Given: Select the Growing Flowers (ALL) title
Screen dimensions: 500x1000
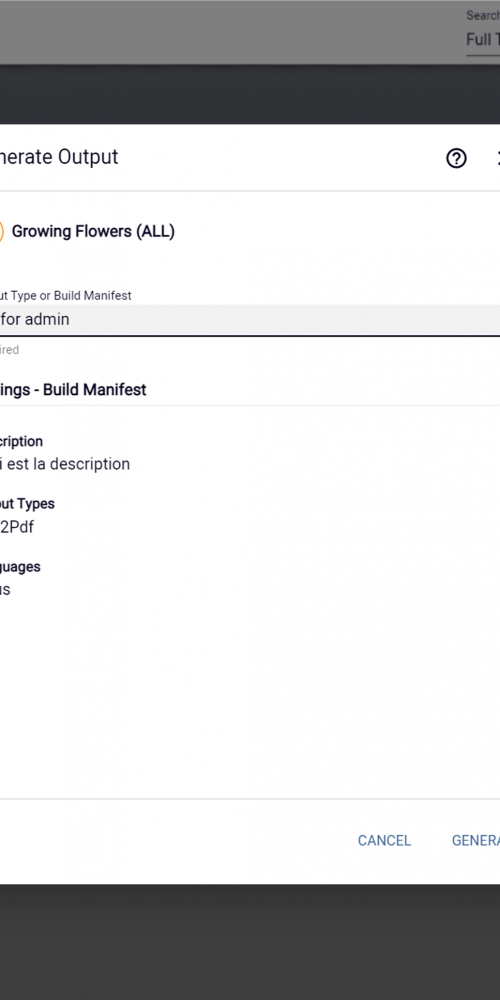Looking at the screenshot, I should [93, 232].
